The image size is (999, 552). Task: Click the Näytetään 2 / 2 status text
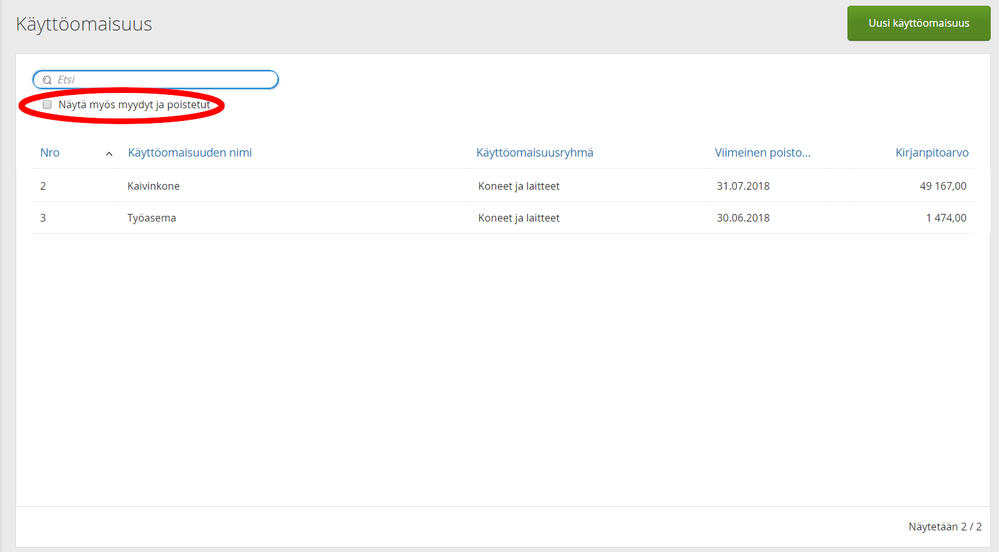pos(945,527)
